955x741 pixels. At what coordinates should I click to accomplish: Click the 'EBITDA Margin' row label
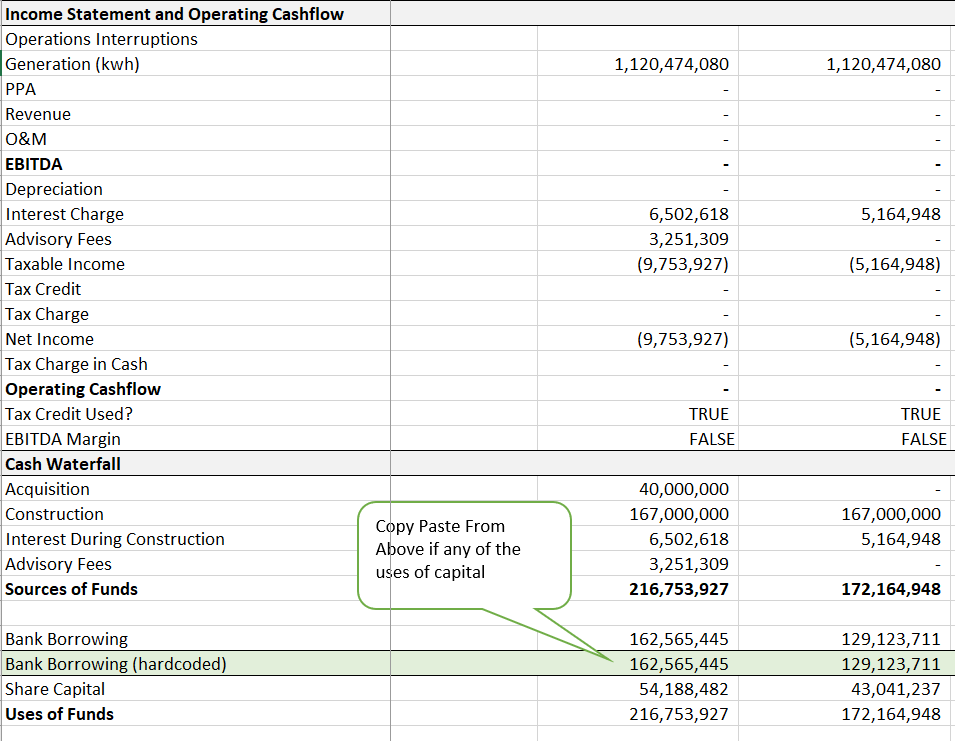[63, 439]
